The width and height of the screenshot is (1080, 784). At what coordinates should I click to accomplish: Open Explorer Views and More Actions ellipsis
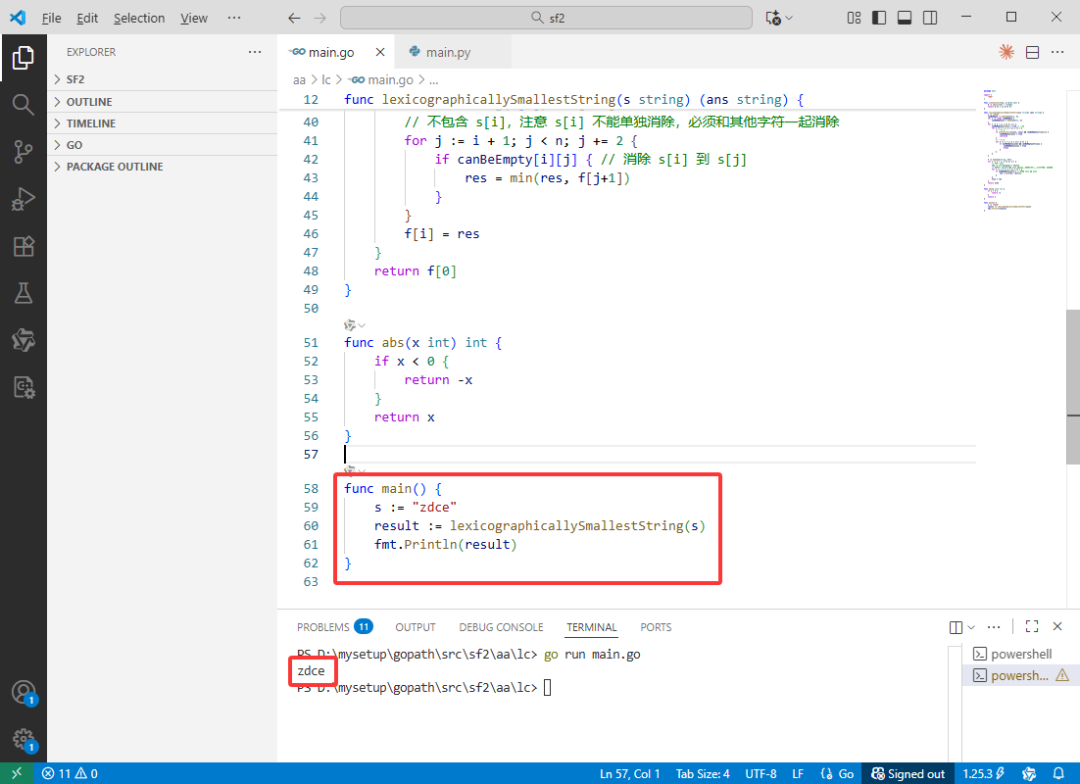tap(255, 52)
